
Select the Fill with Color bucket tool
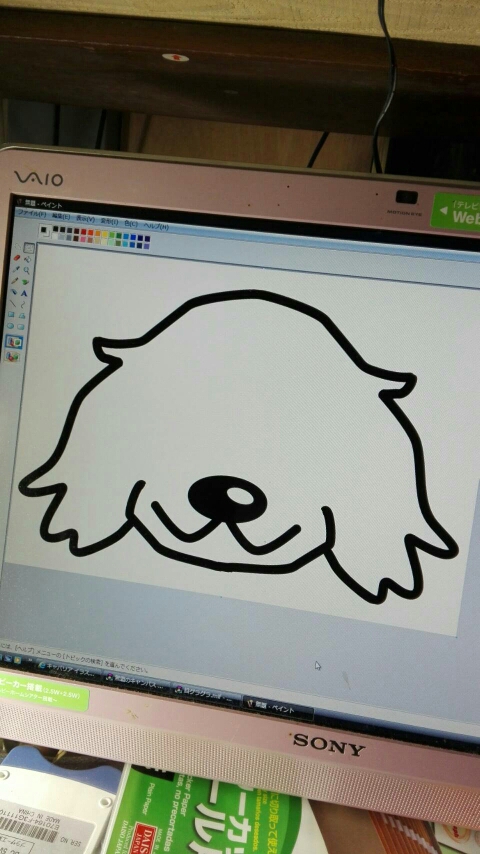tap(27, 260)
